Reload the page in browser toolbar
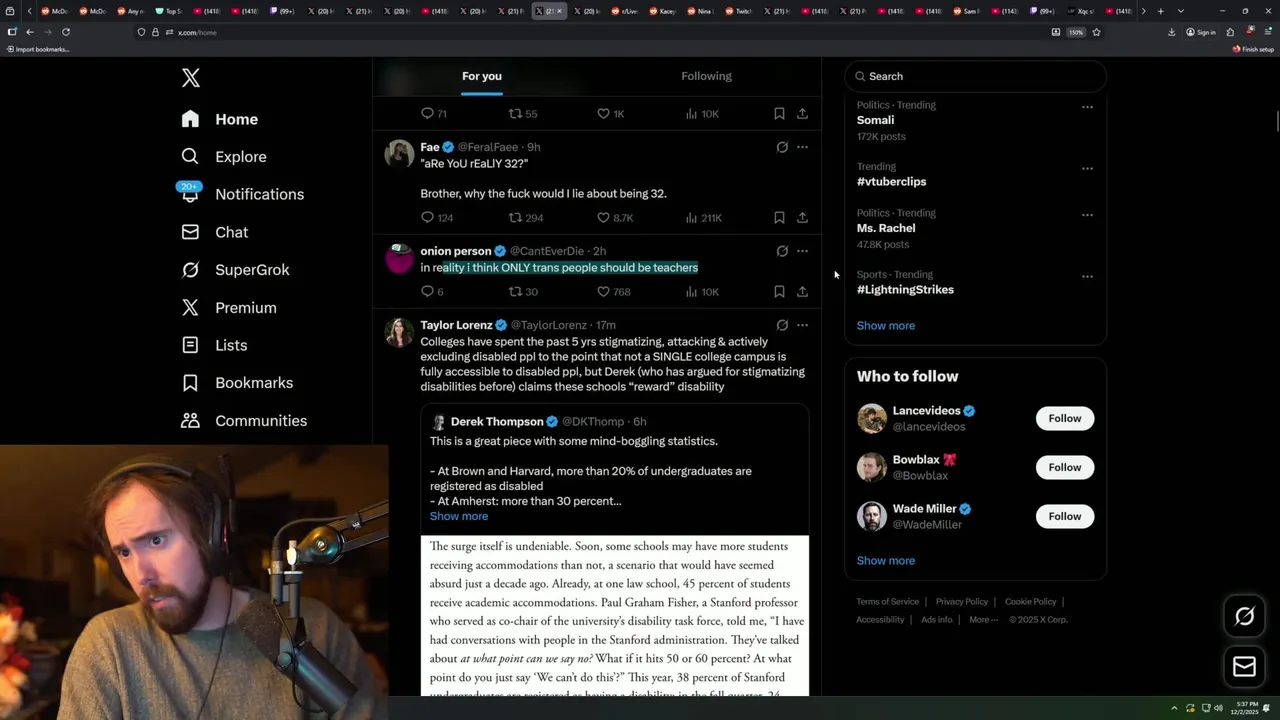1280x720 pixels. 66,32
